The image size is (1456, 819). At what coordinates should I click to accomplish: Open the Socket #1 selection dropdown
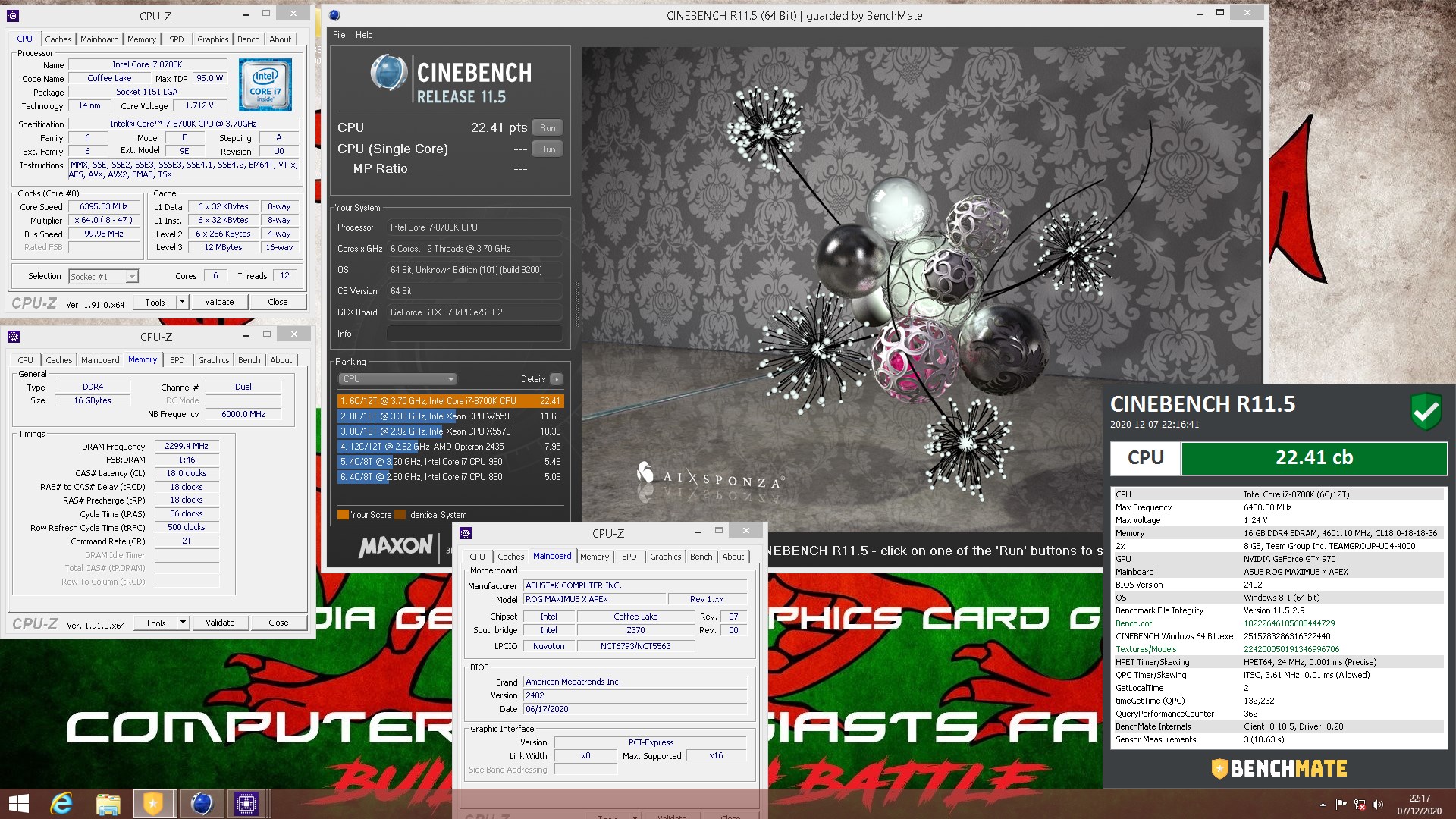pyautogui.click(x=103, y=277)
